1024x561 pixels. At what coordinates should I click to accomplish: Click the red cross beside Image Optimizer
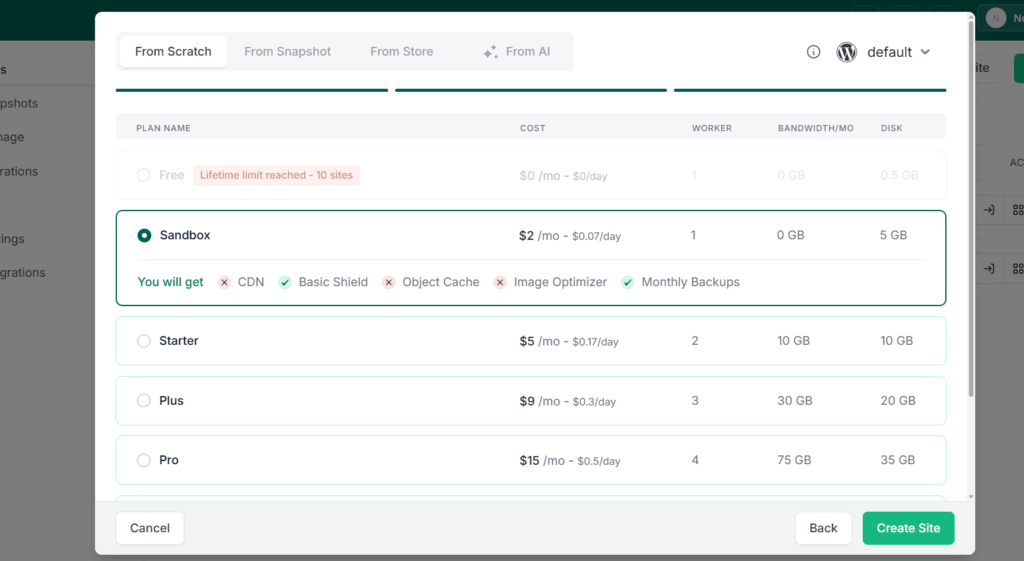point(500,282)
